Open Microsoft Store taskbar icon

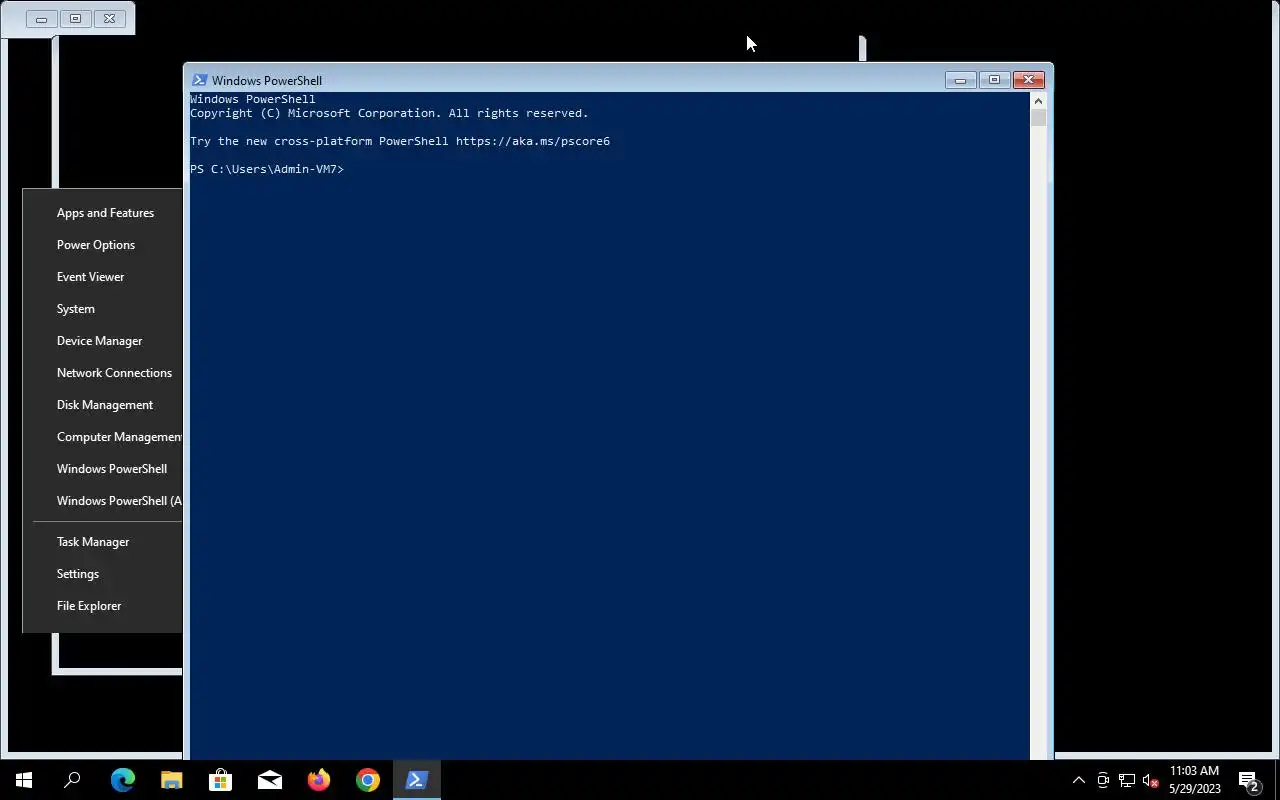click(x=220, y=780)
